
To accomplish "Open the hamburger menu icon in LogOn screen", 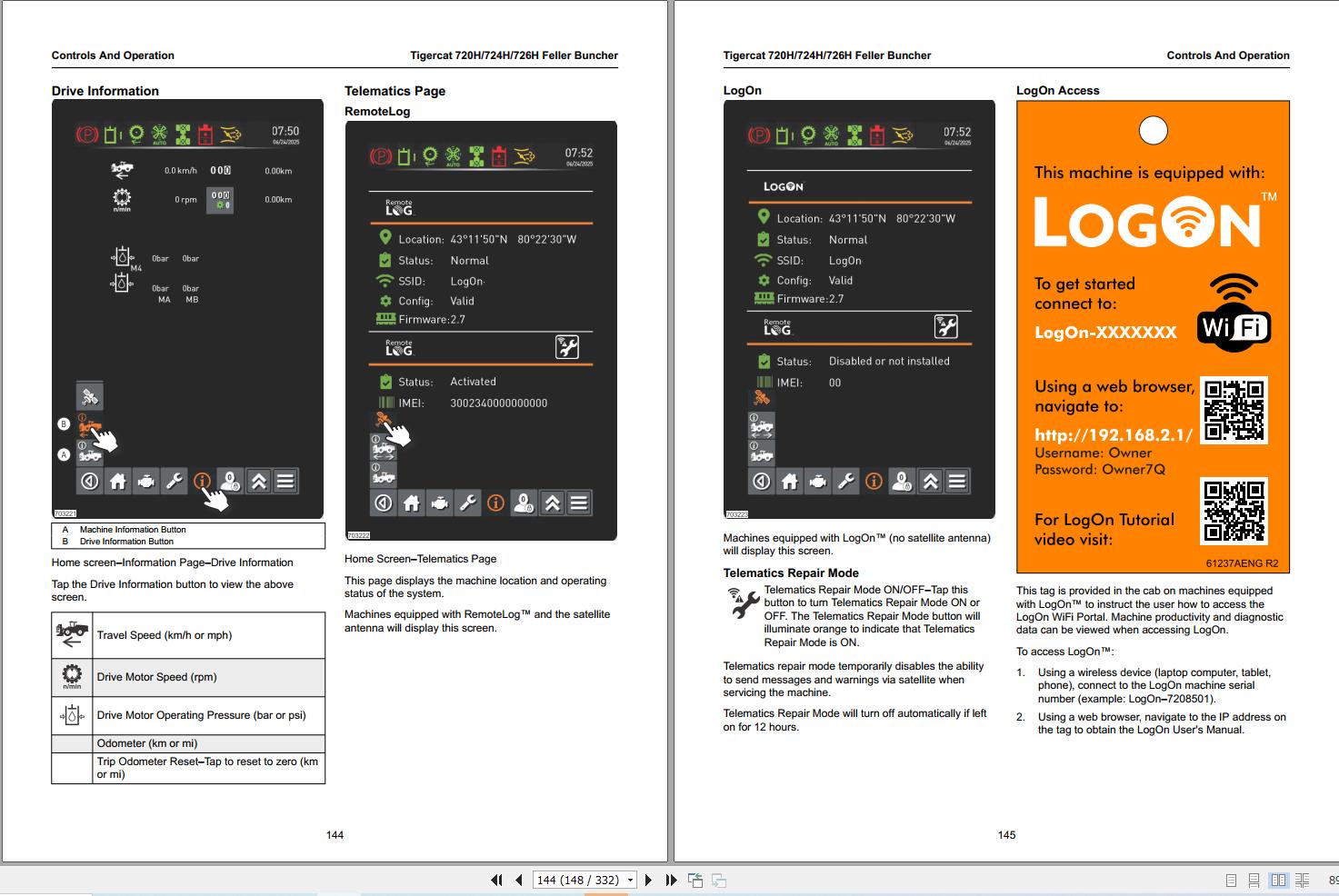I will click(x=957, y=482).
